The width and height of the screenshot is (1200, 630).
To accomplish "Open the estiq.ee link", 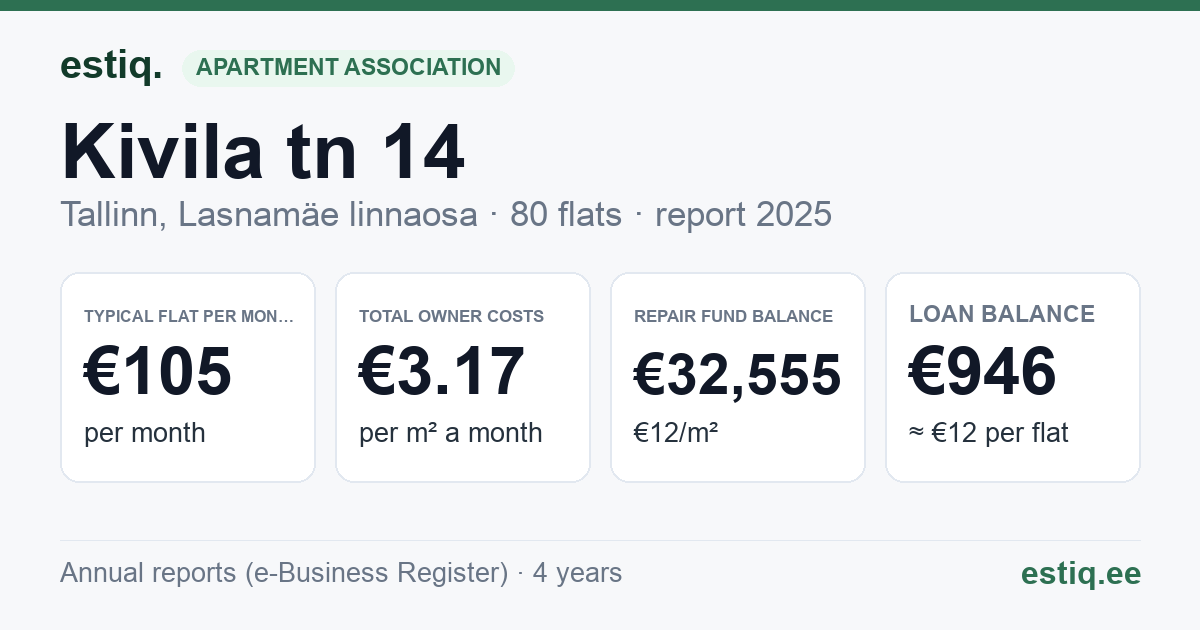I will pos(1081,573).
